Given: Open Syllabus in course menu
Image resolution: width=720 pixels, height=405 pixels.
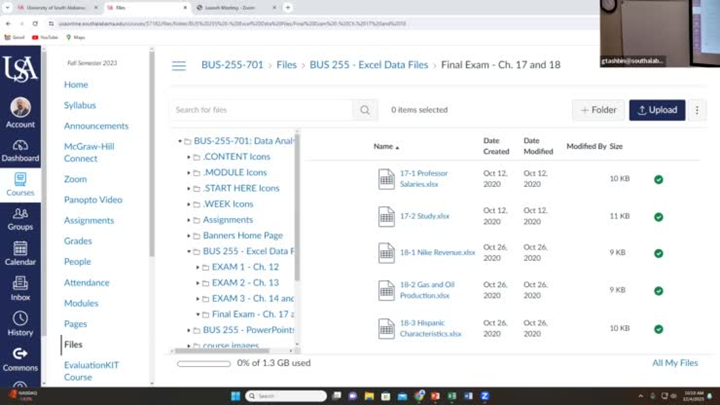Looking at the screenshot, I should pyautogui.click(x=80, y=105).
